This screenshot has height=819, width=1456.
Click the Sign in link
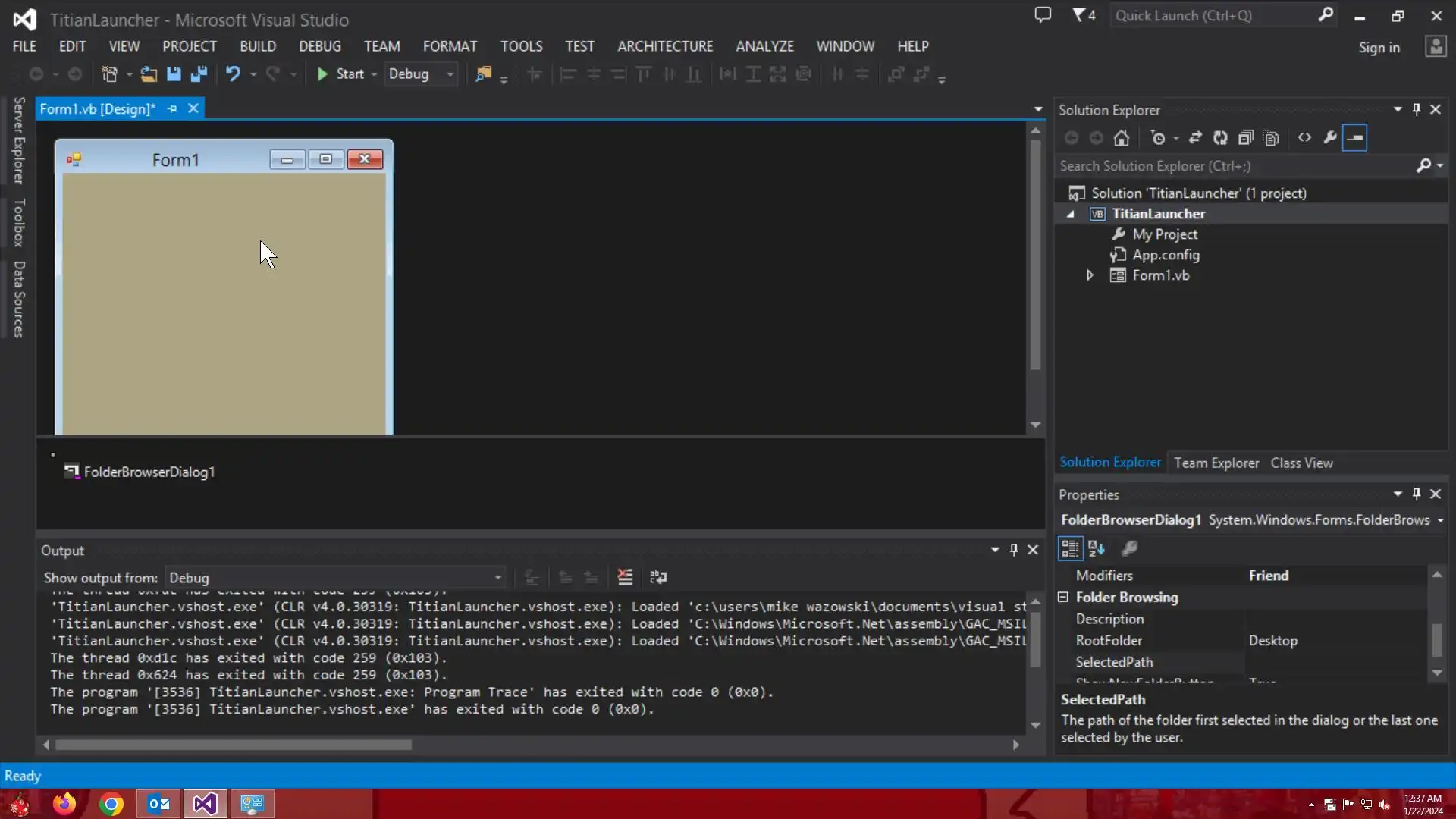pyautogui.click(x=1379, y=48)
